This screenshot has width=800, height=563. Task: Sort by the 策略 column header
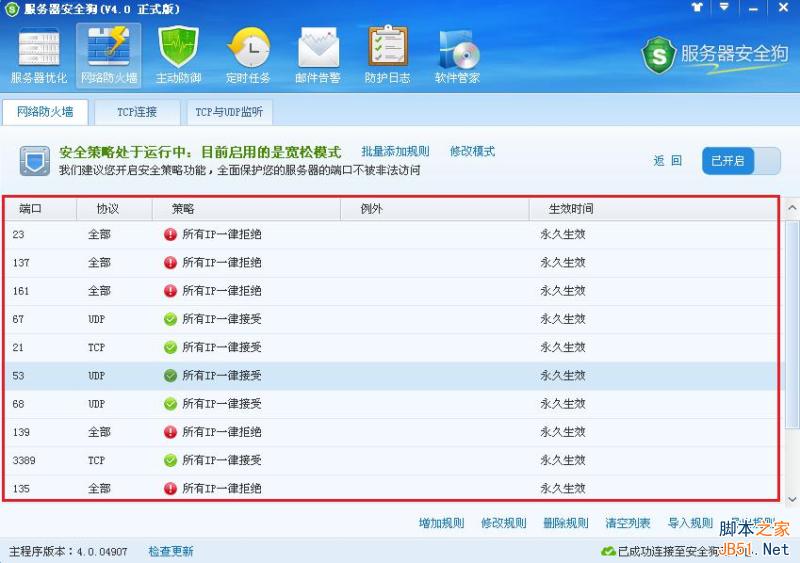[246, 209]
